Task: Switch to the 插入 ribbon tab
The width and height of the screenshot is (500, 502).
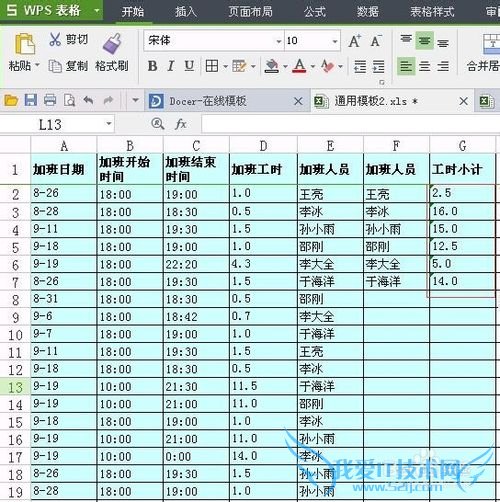Action: click(x=186, y=12)
